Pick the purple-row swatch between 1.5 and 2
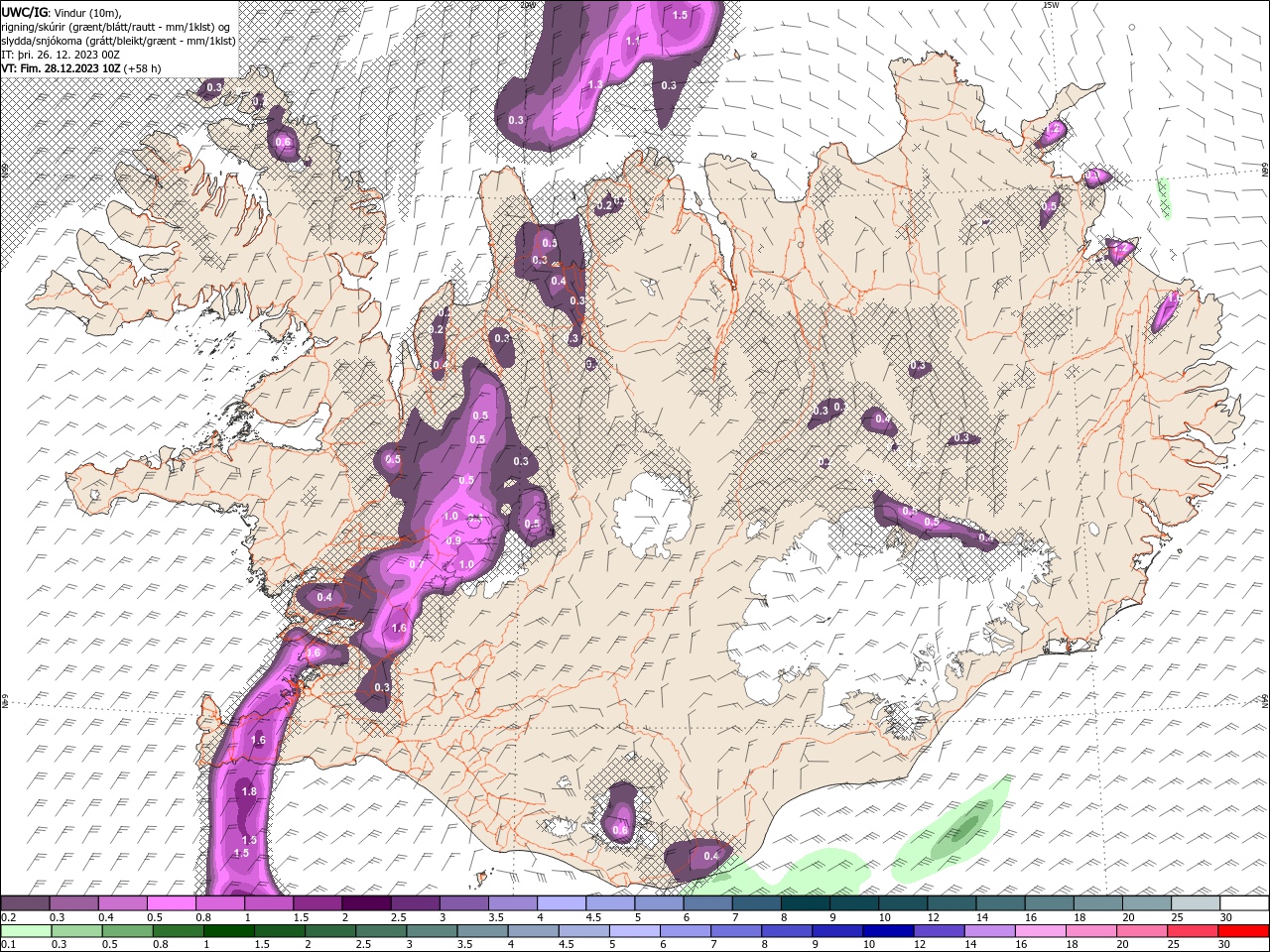The width and height of the screenshot is (1270, 952). point(317,903)
